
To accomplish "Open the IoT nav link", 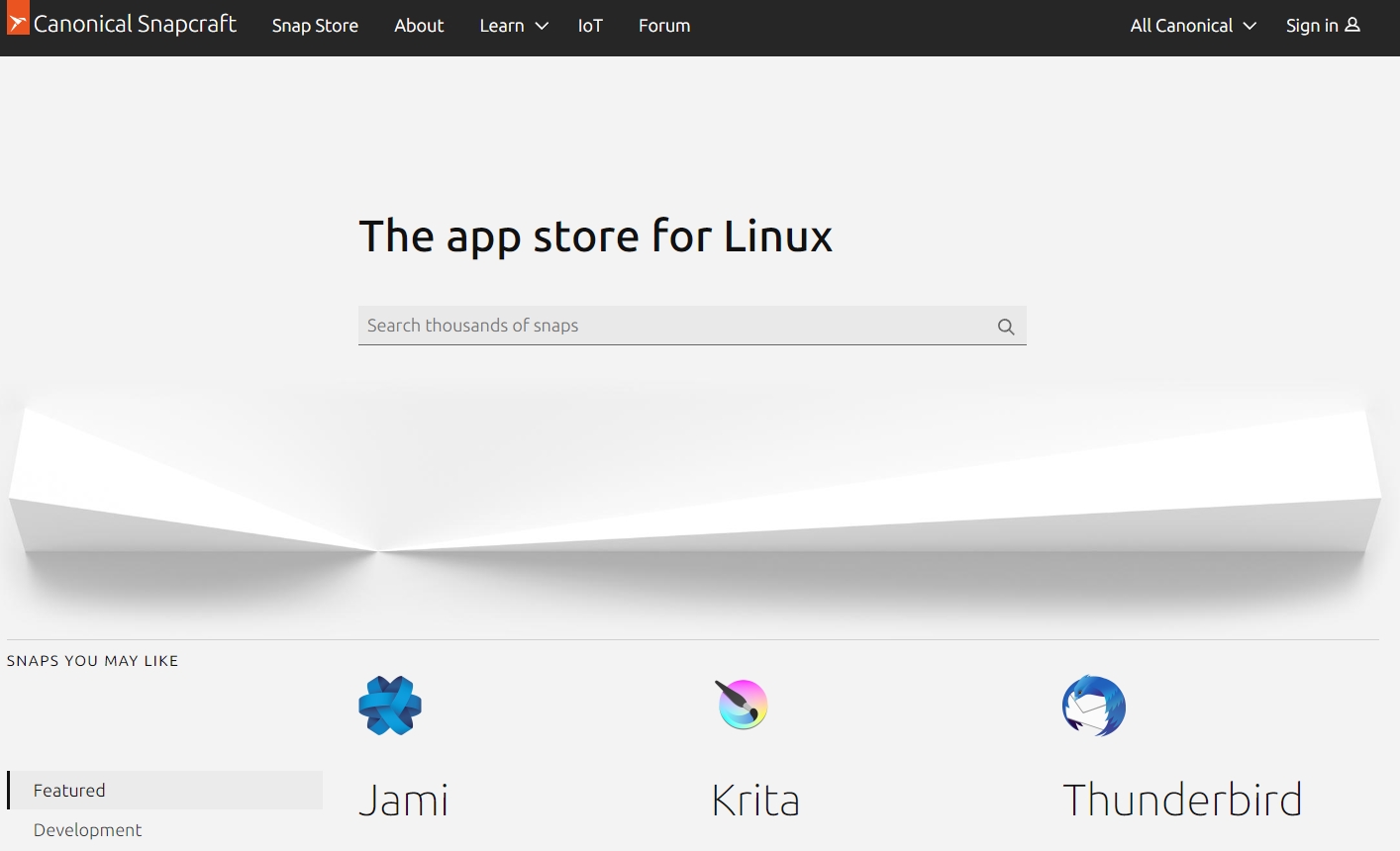I will pyautogui.click(x=590, y=26).
